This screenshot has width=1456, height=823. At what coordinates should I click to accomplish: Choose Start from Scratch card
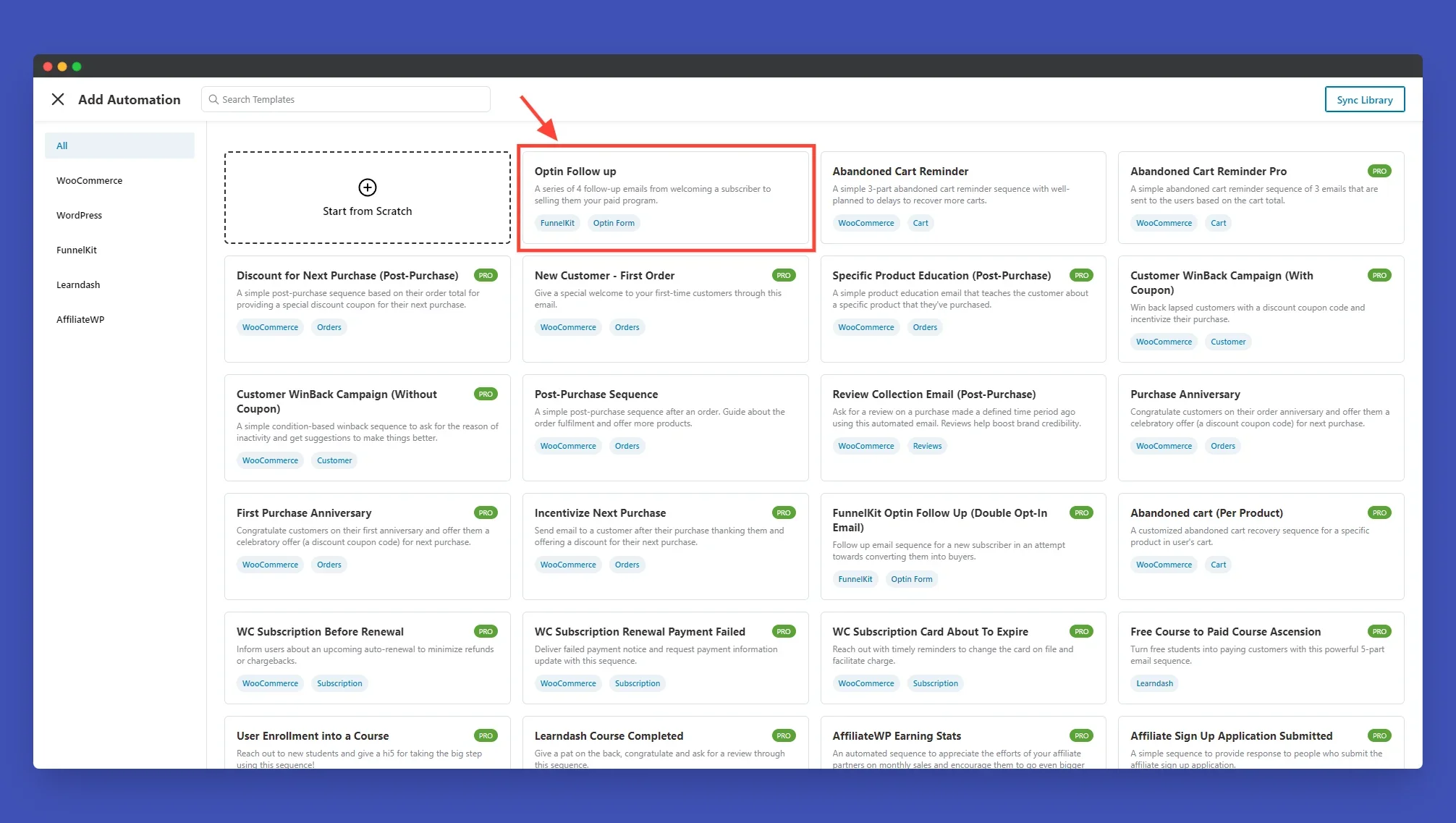pos(368,198)
